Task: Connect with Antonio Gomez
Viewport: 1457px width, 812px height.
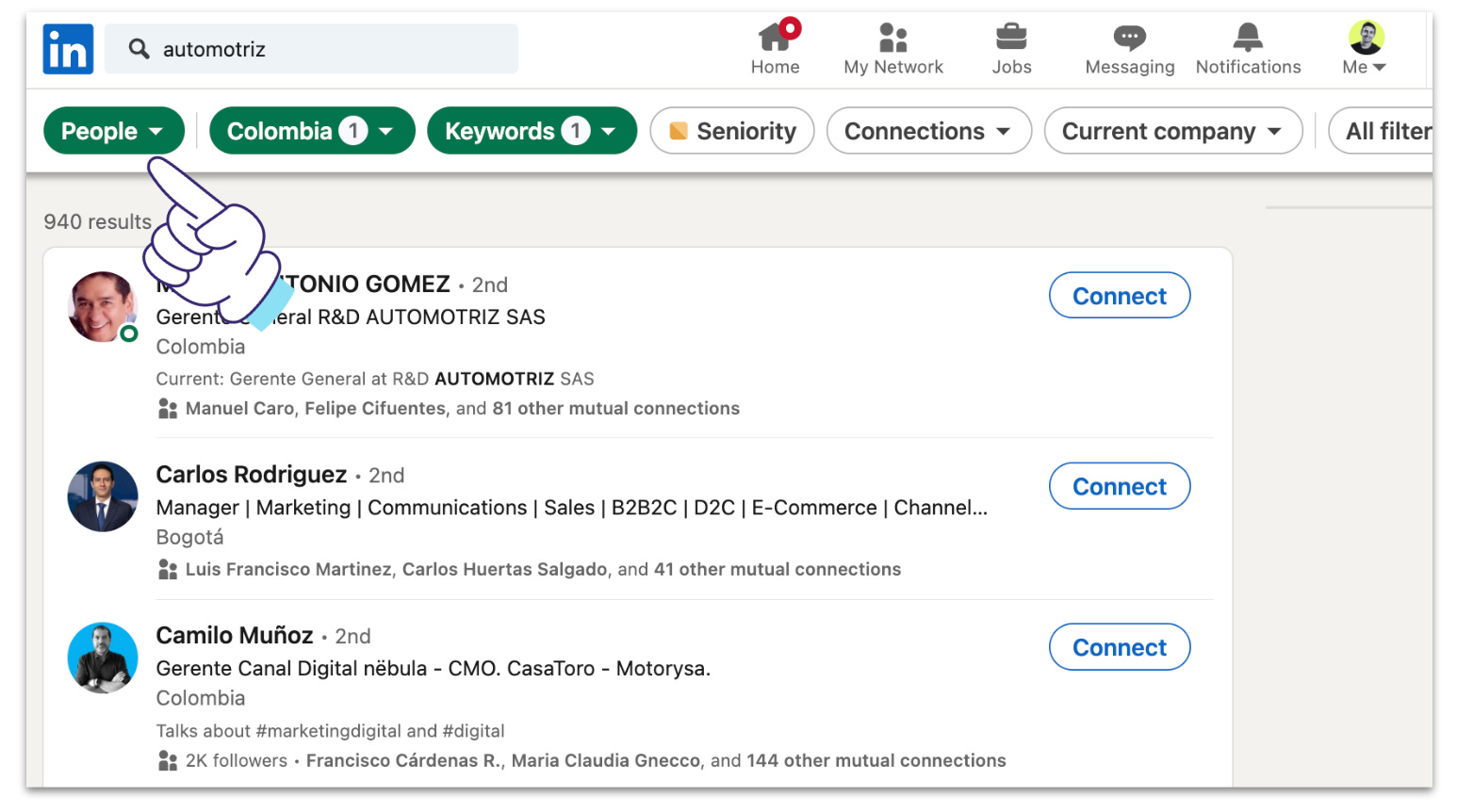Action: click(1120, 296)
